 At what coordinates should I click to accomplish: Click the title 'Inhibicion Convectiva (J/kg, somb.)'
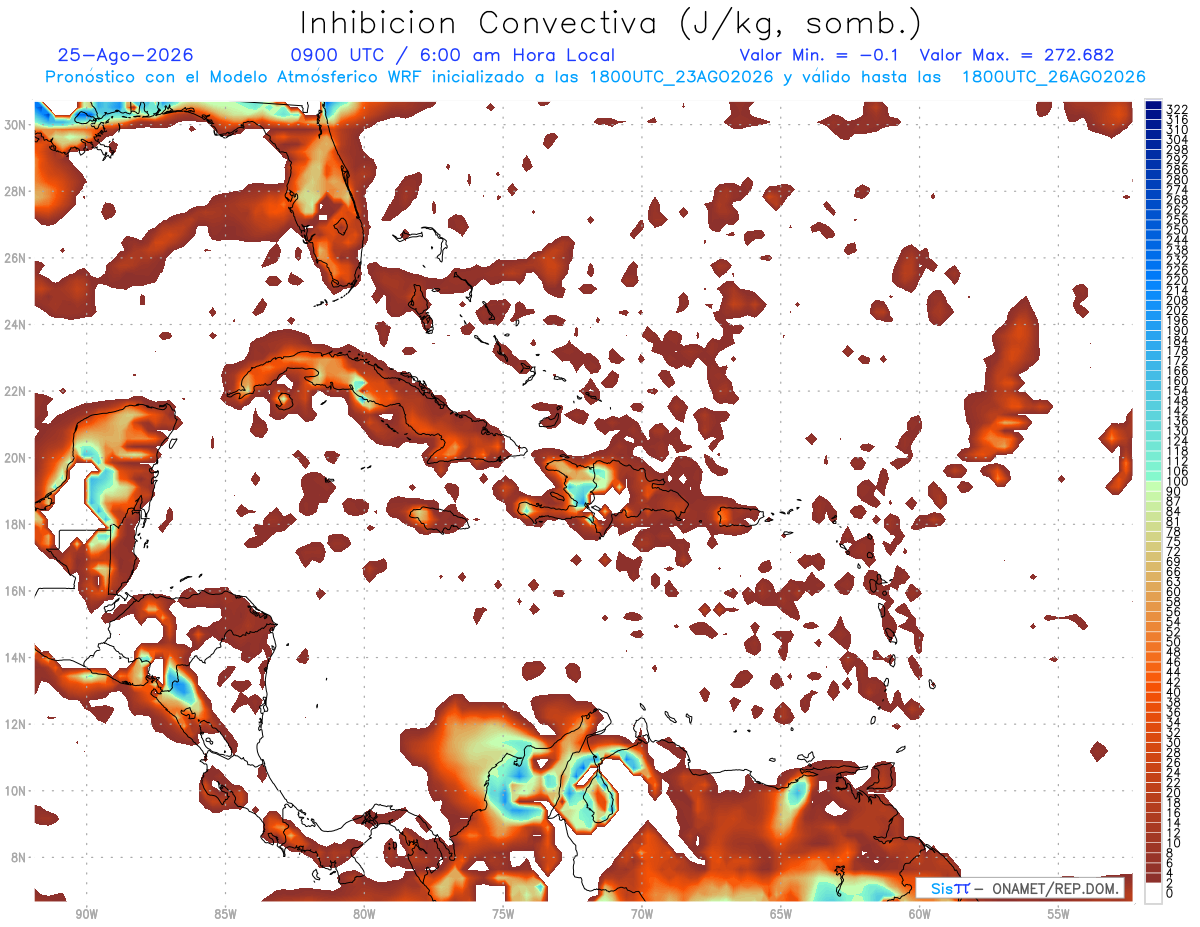click(x=610, y=24)
